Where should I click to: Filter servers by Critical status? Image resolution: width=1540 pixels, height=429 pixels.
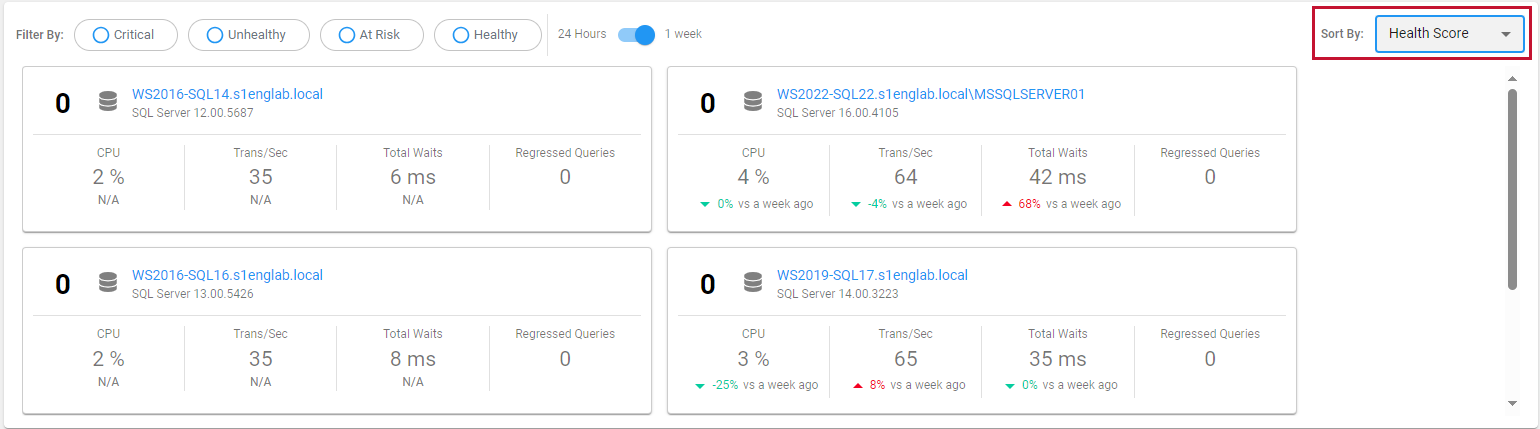125,35
